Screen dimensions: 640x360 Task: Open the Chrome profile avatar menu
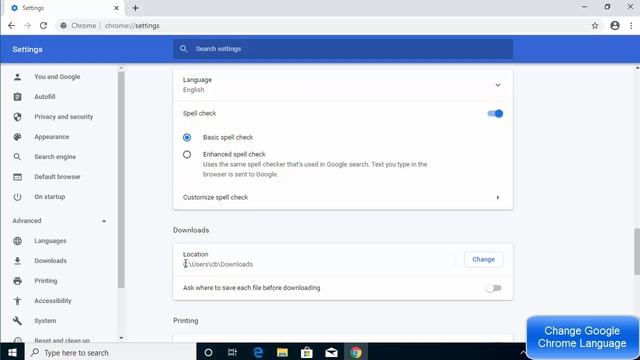point(615,26)
